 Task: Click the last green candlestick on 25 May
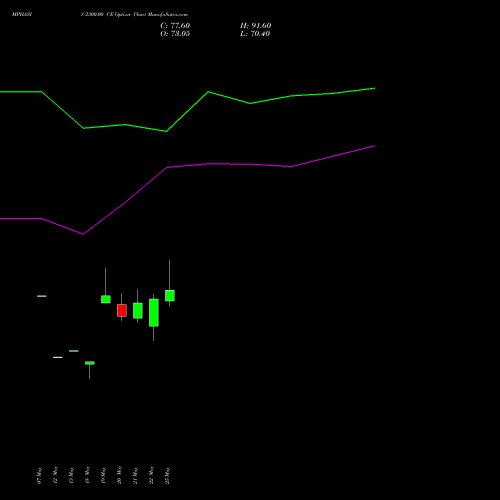(170, 296)
